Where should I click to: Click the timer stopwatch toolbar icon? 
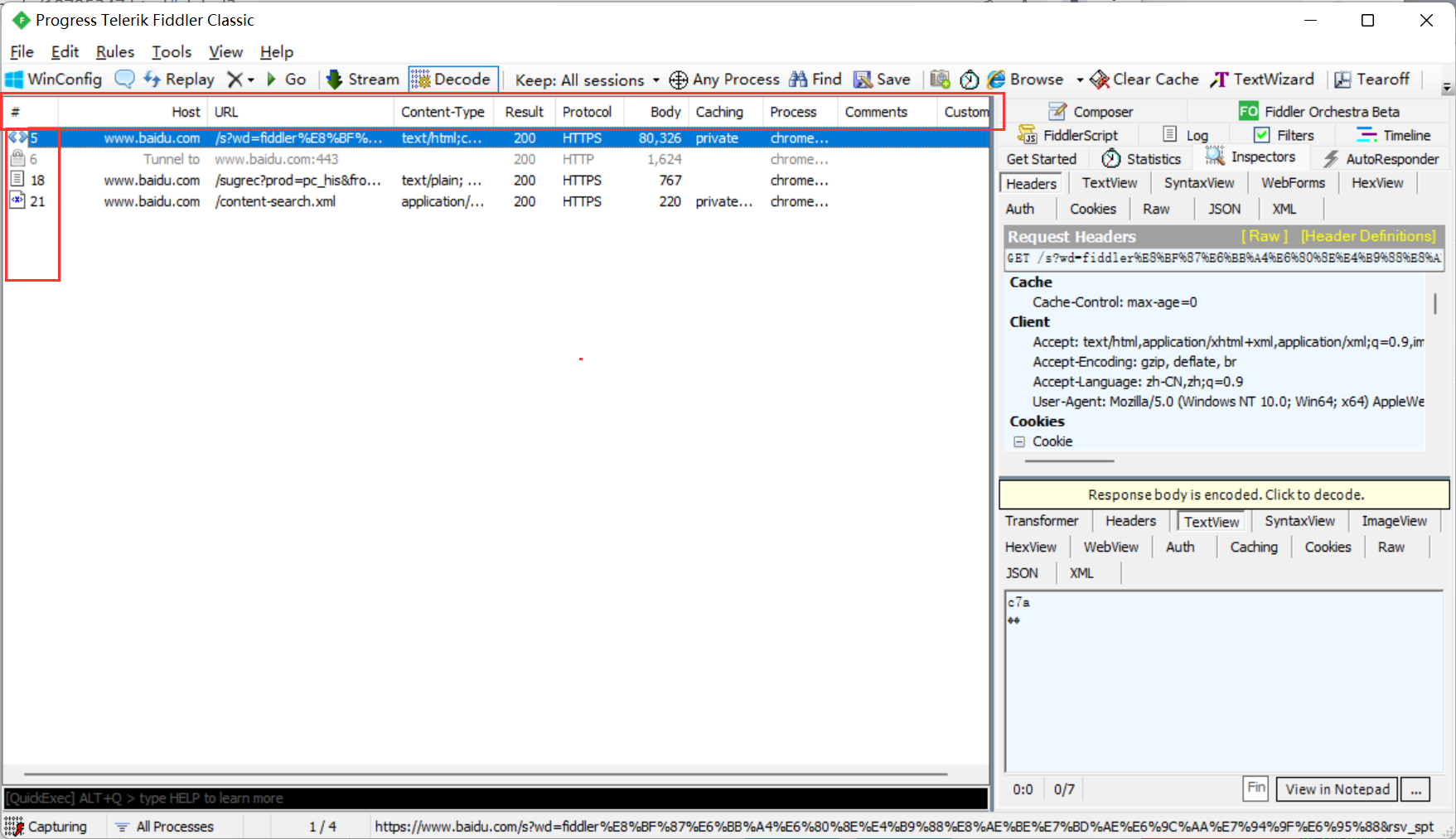[969, 80]
